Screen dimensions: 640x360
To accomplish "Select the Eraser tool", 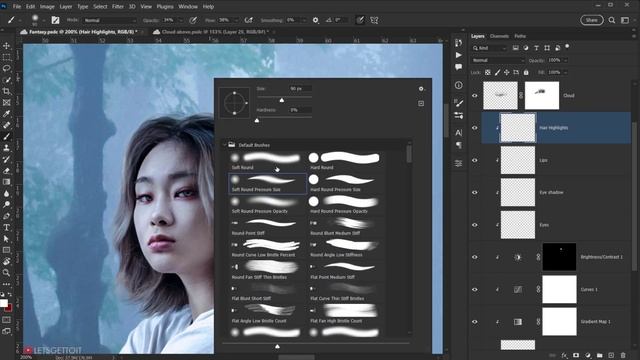I will 7,171.
